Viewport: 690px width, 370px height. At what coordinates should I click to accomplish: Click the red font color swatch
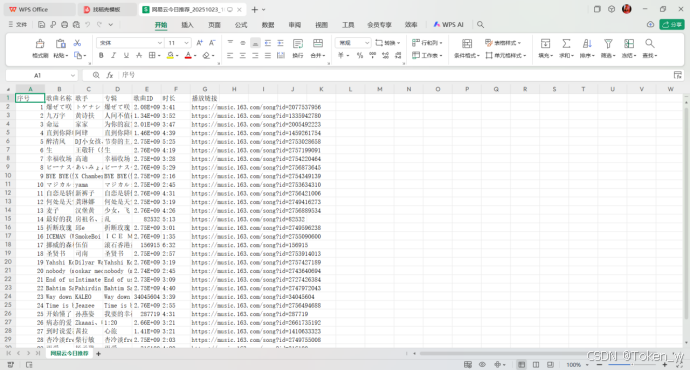(x=188, y=55)
